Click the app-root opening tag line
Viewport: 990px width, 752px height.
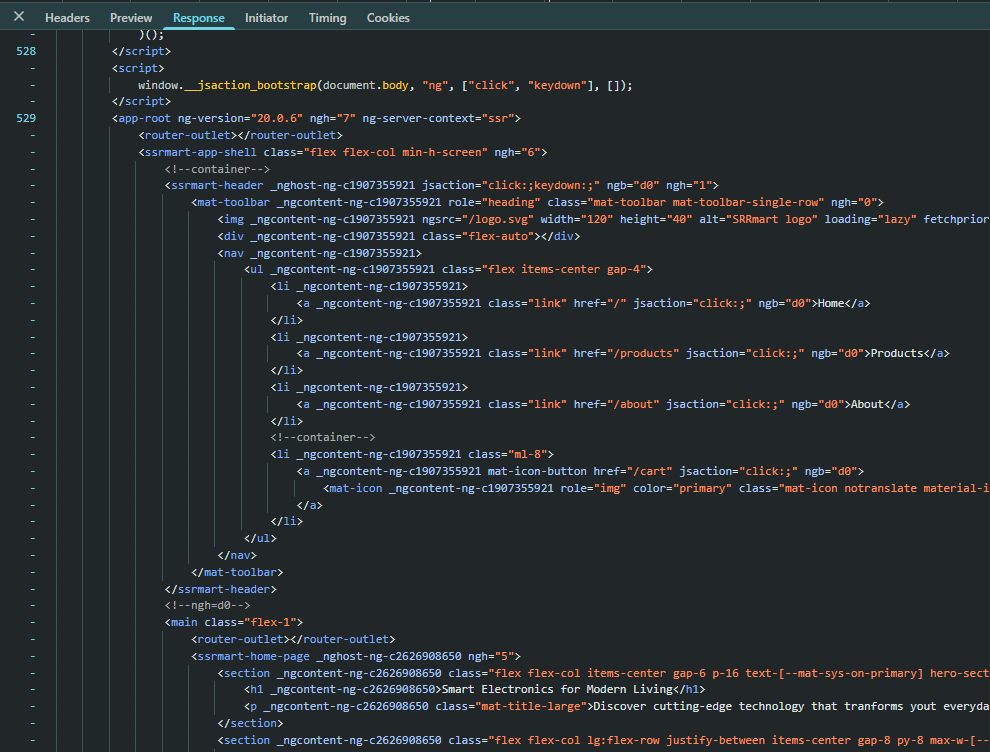tap(315, 118)
